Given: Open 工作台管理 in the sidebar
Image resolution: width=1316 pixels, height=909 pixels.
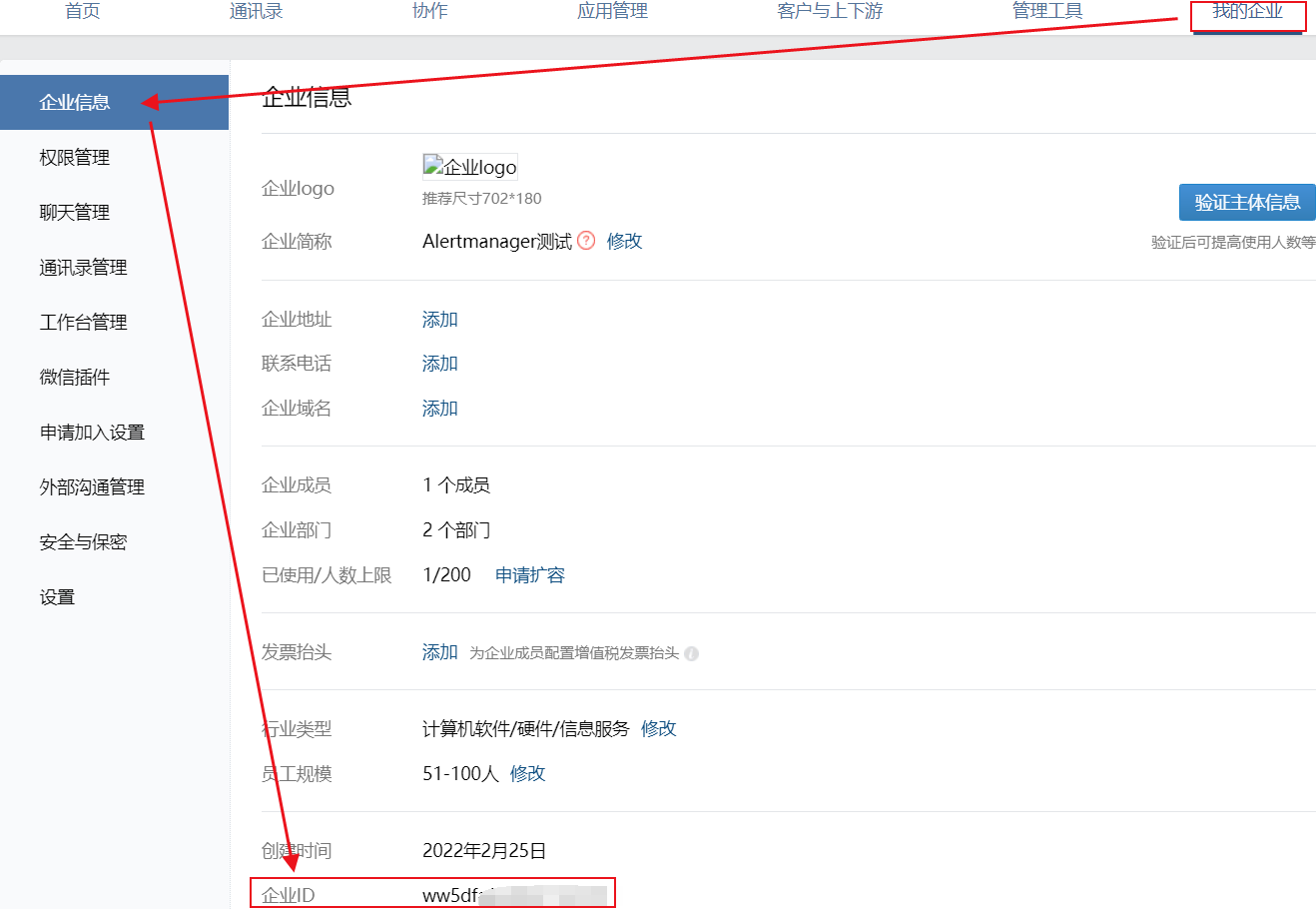Looking at the screenshot, I should click(84, 322).
